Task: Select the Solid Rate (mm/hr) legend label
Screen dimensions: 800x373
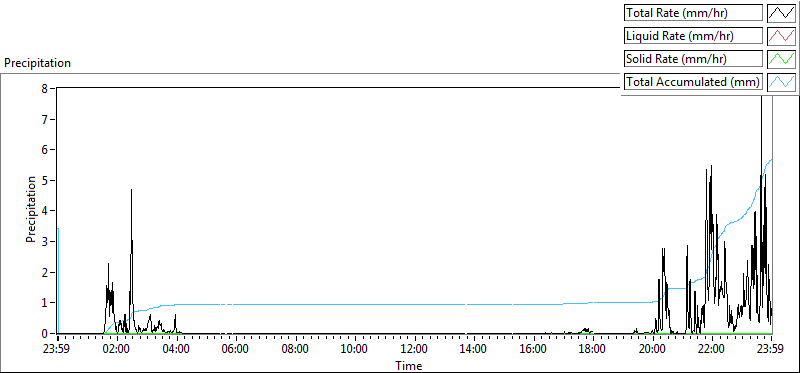Action: click(x=676, y=59)
